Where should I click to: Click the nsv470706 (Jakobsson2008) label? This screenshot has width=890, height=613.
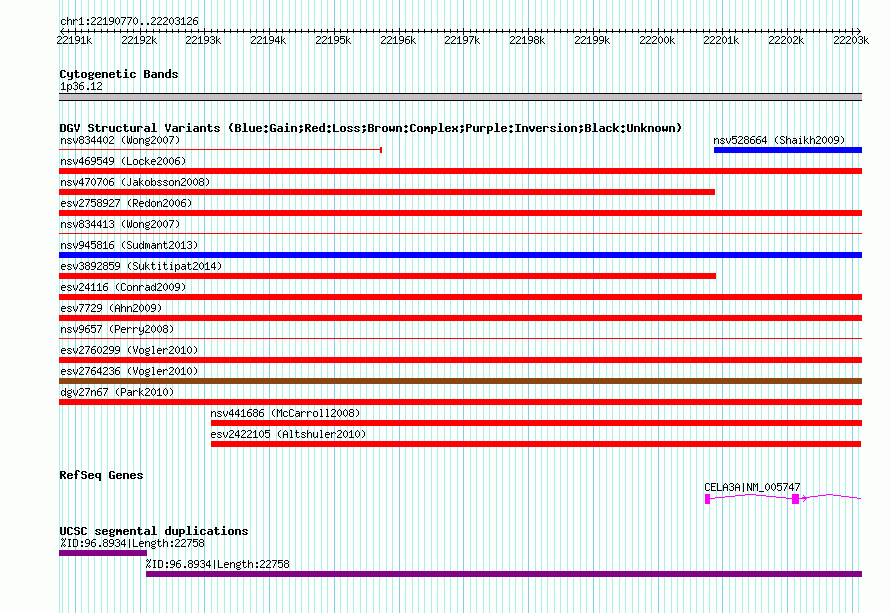(x=135, y=182)
